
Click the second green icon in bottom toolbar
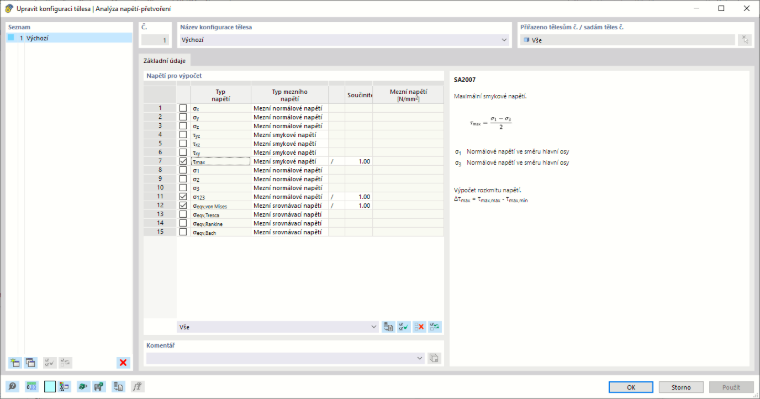(x=99, y=386)
